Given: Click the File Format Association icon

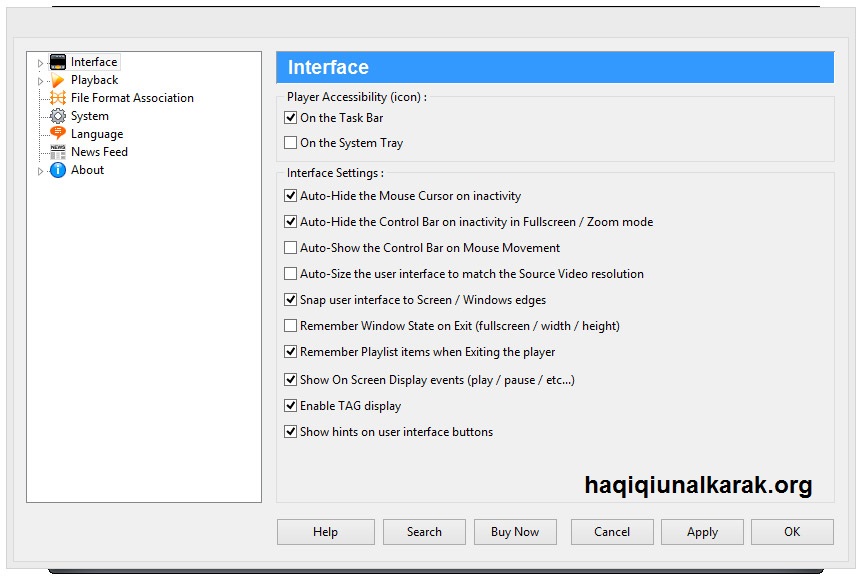Looking at the screenshot, I should 58,98.
